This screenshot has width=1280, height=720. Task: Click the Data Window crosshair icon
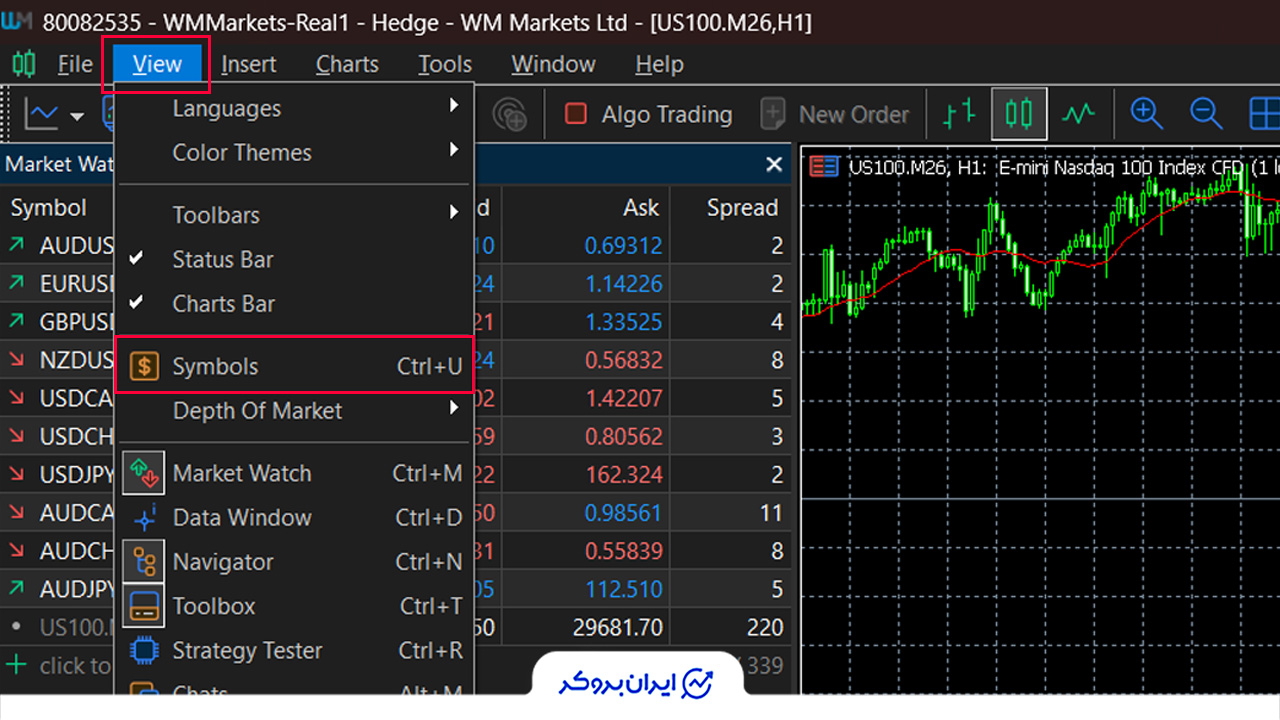point(144,517)
